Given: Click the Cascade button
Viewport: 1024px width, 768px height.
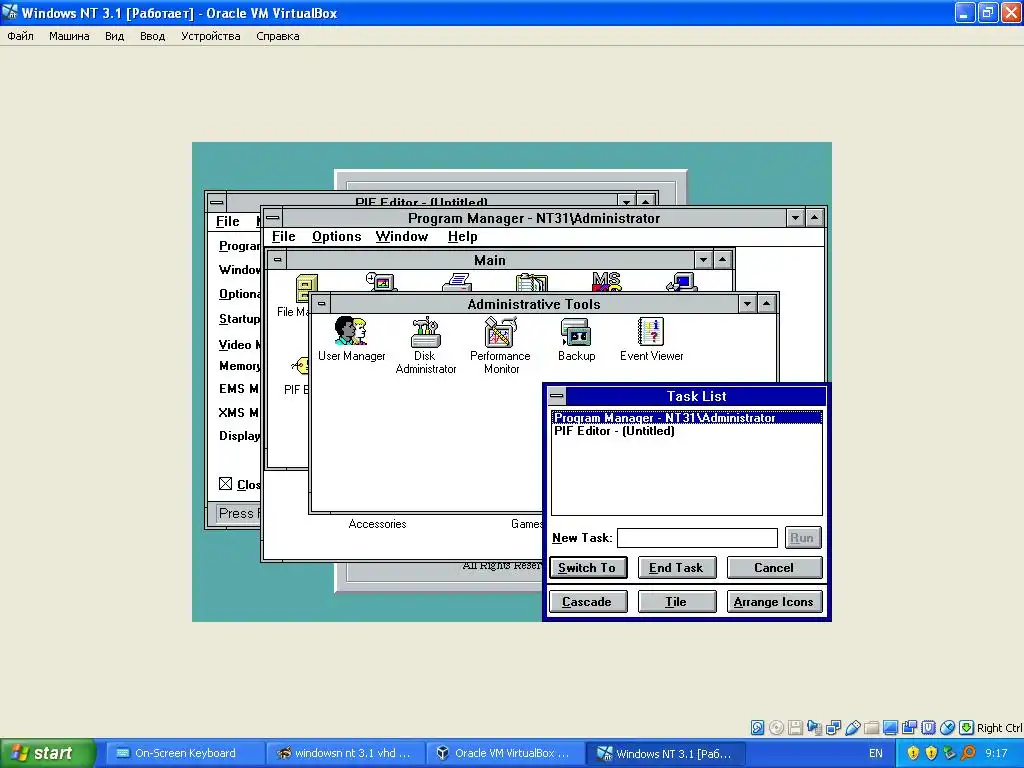Looking at the screenshot, I should (588, 601).
